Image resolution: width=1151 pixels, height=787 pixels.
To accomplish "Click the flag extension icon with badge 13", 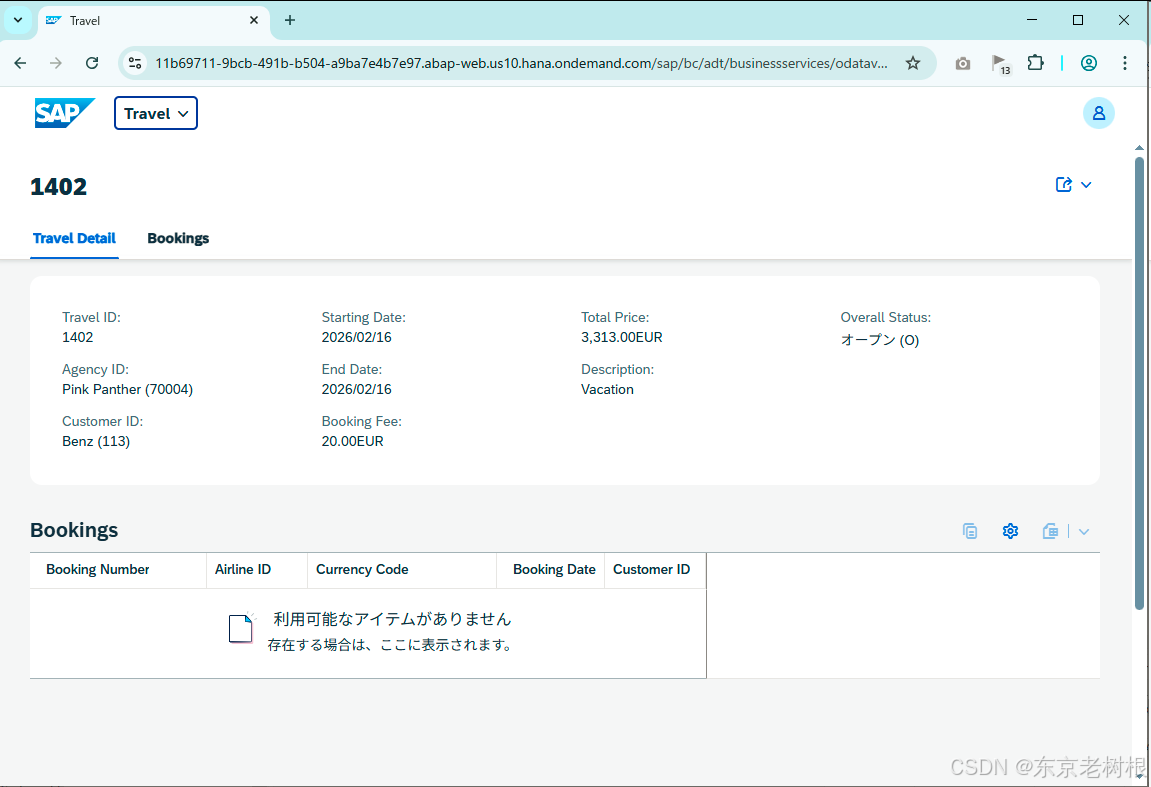I will point(1000,64).
